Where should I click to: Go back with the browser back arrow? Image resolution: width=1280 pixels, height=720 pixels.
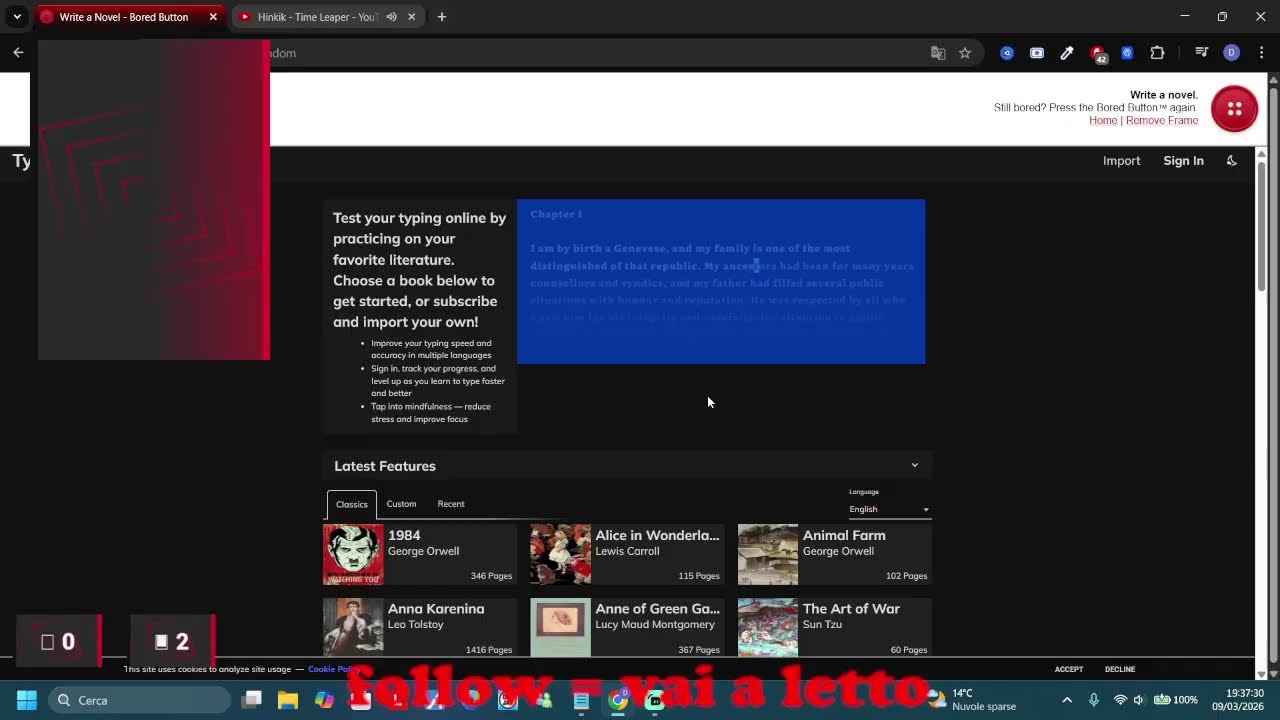[18, 53]
